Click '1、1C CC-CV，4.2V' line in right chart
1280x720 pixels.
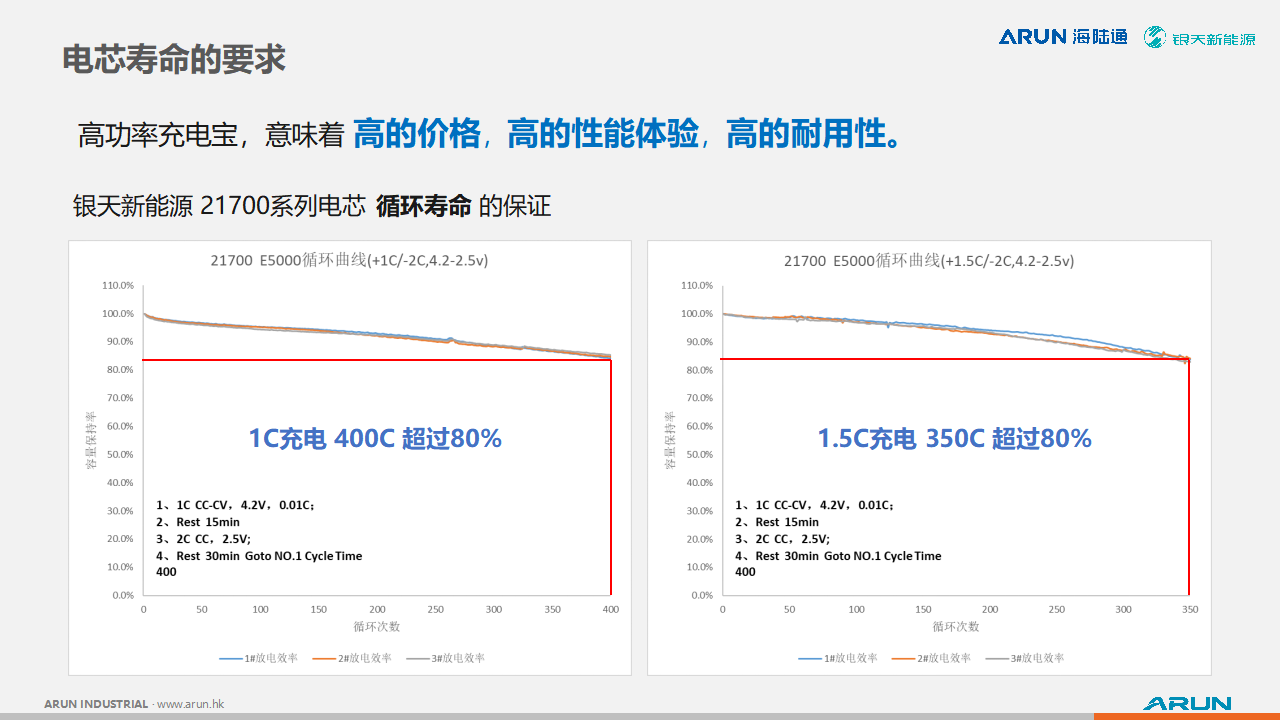click(x=814, y=505)
